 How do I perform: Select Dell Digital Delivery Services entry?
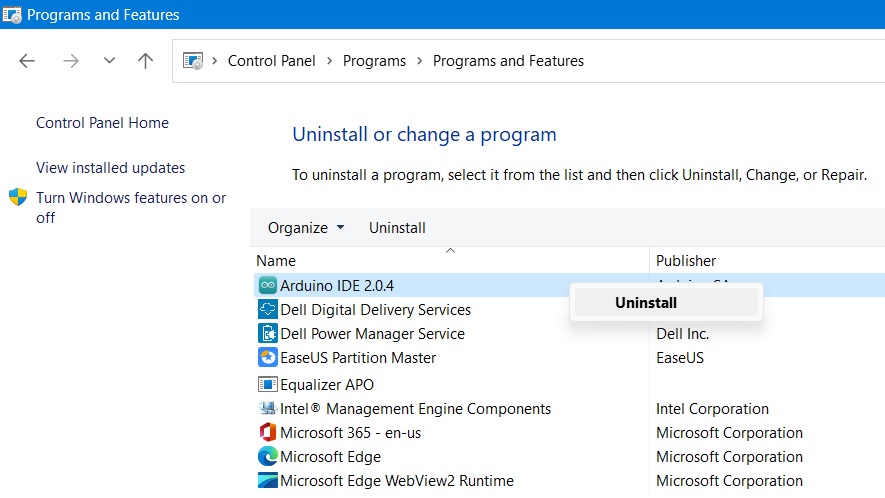(x=375, y=309)
